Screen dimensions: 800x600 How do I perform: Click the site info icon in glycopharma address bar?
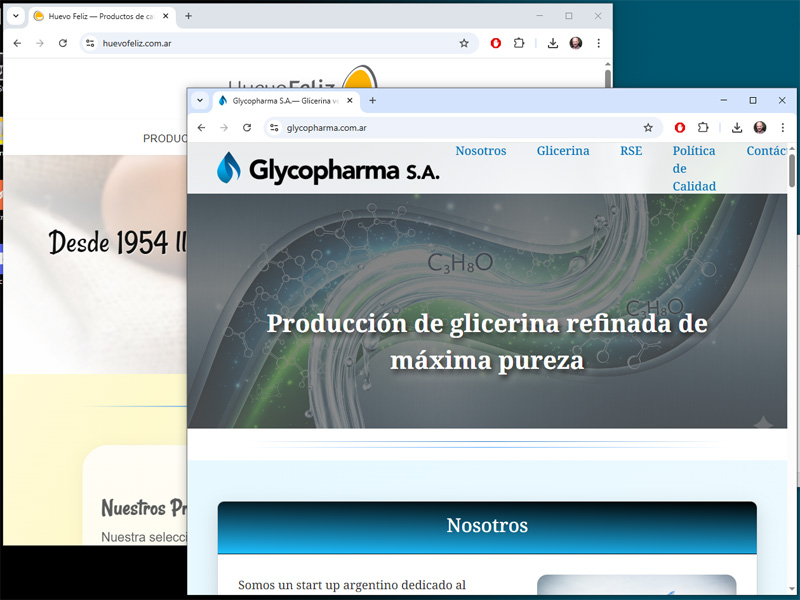(274, 128)
